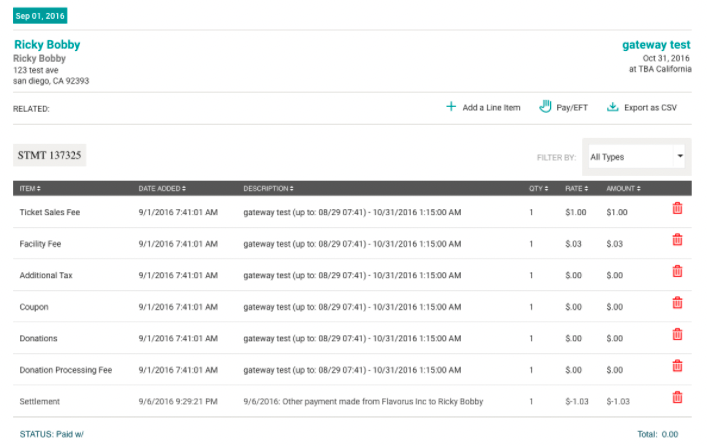Open the Ricky Bobby customer link
This screenshot has height=446, width=707.
point(47,45)
